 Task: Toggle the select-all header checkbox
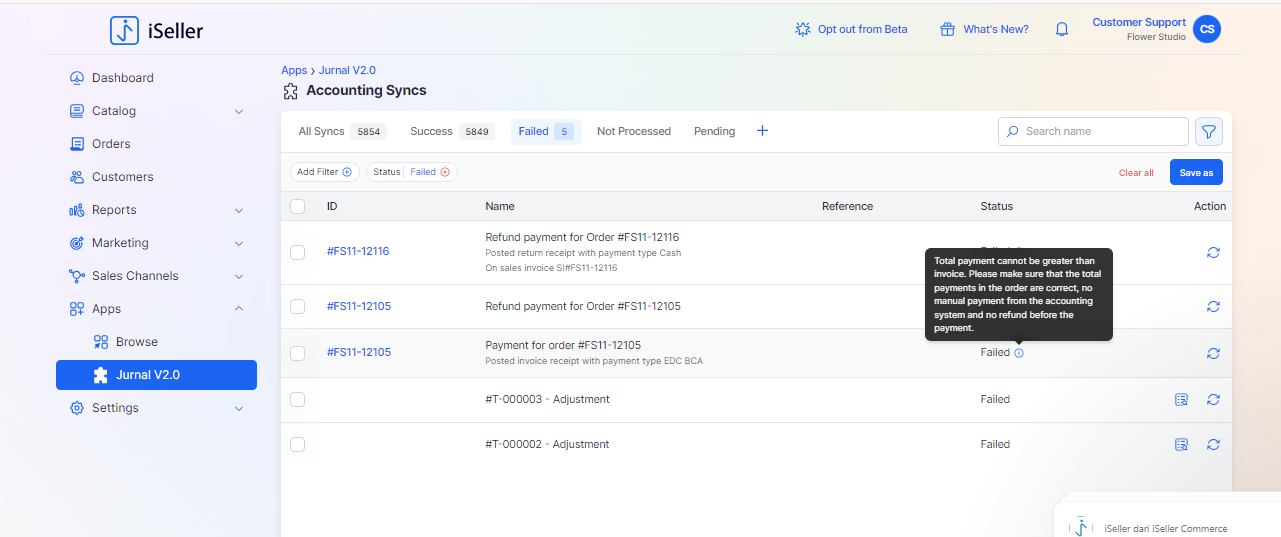tap(297, 206)
